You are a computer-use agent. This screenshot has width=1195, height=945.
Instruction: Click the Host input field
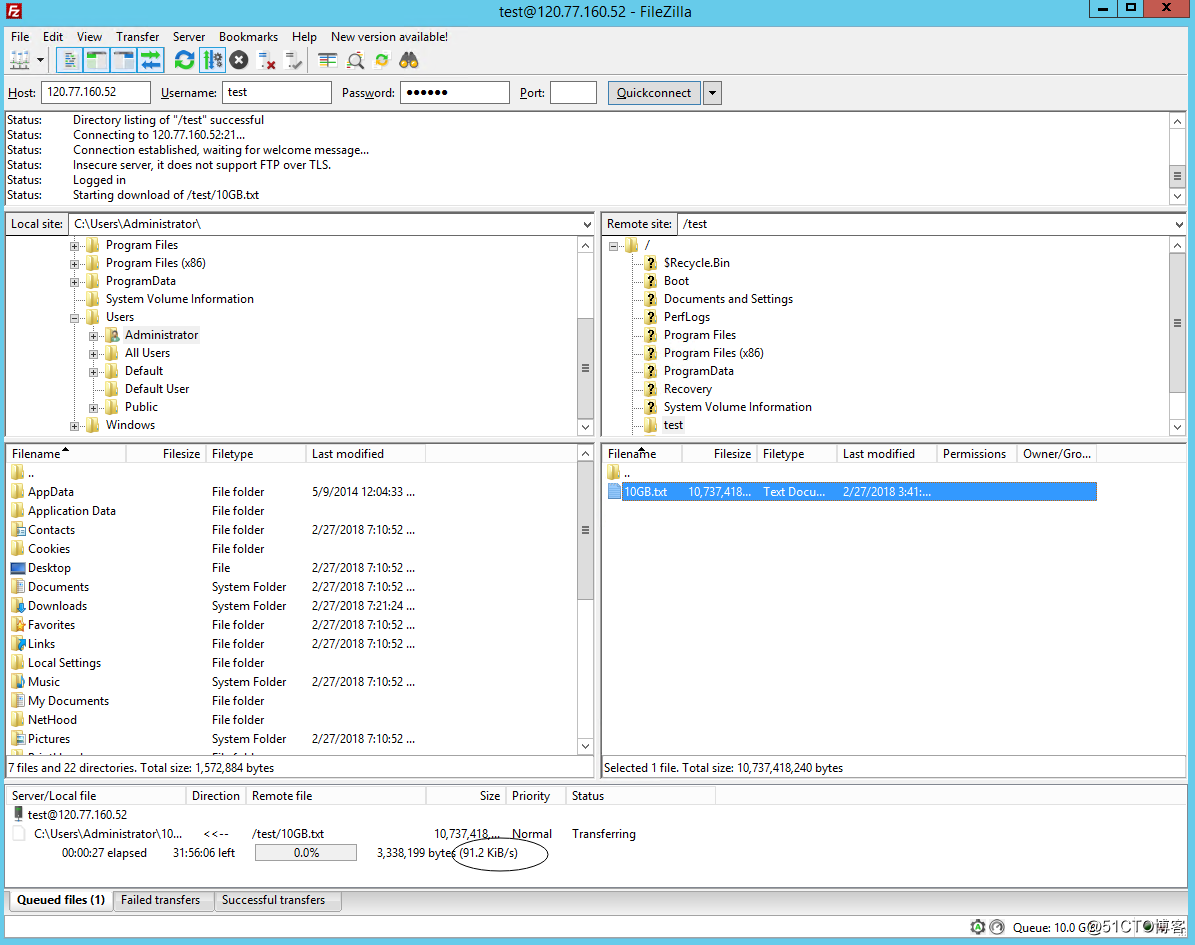click(x=95, y=92)
